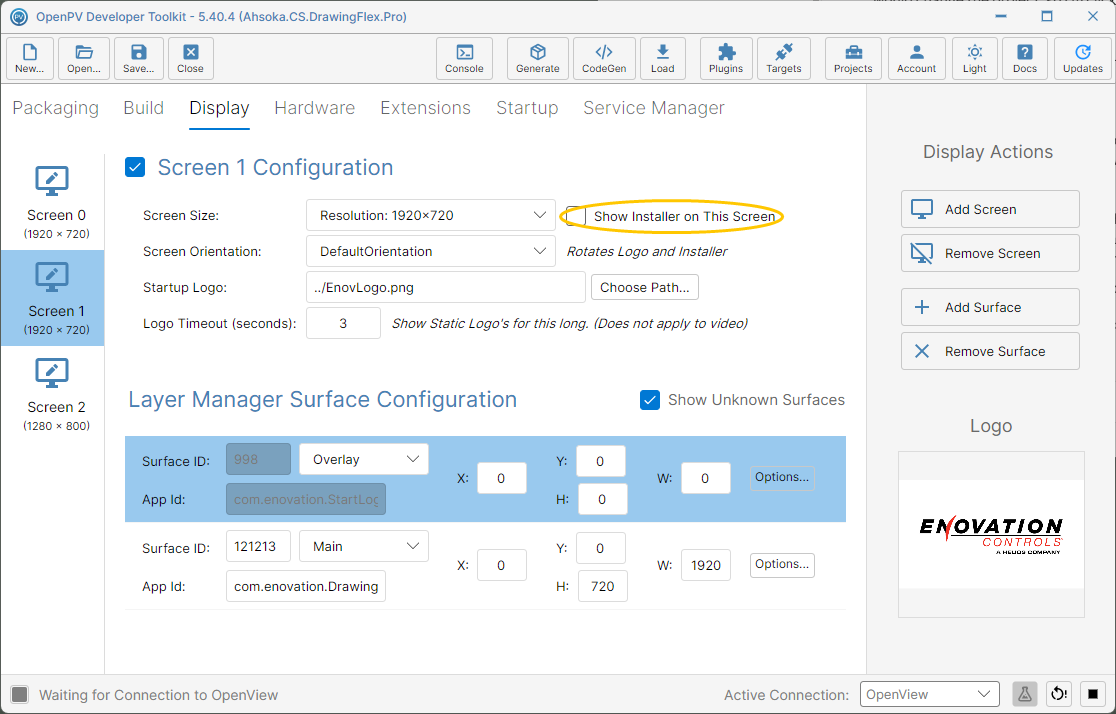Screen dimensions: 1116x714
Task: Click Remove Surface button
Action: 990,351
